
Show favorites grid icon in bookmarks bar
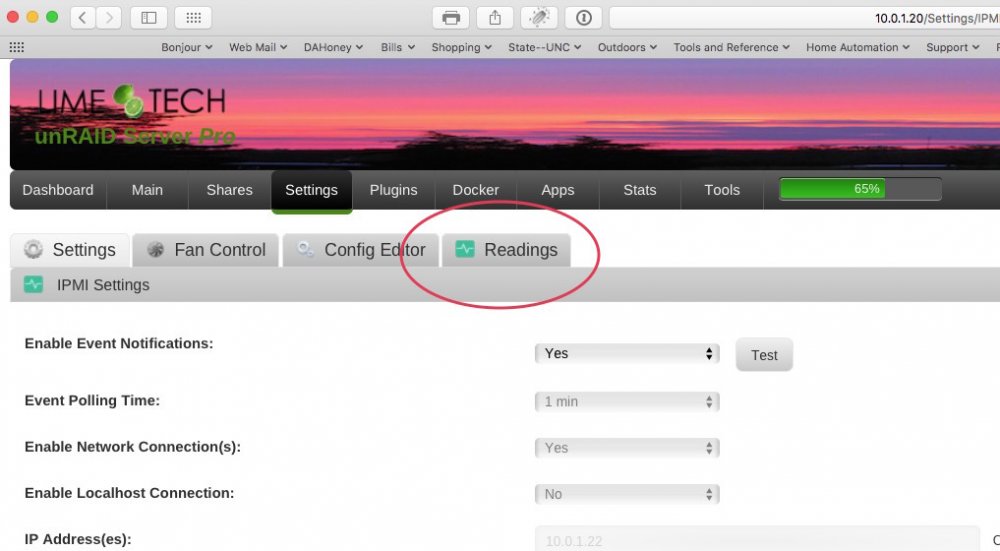point(17,47)
